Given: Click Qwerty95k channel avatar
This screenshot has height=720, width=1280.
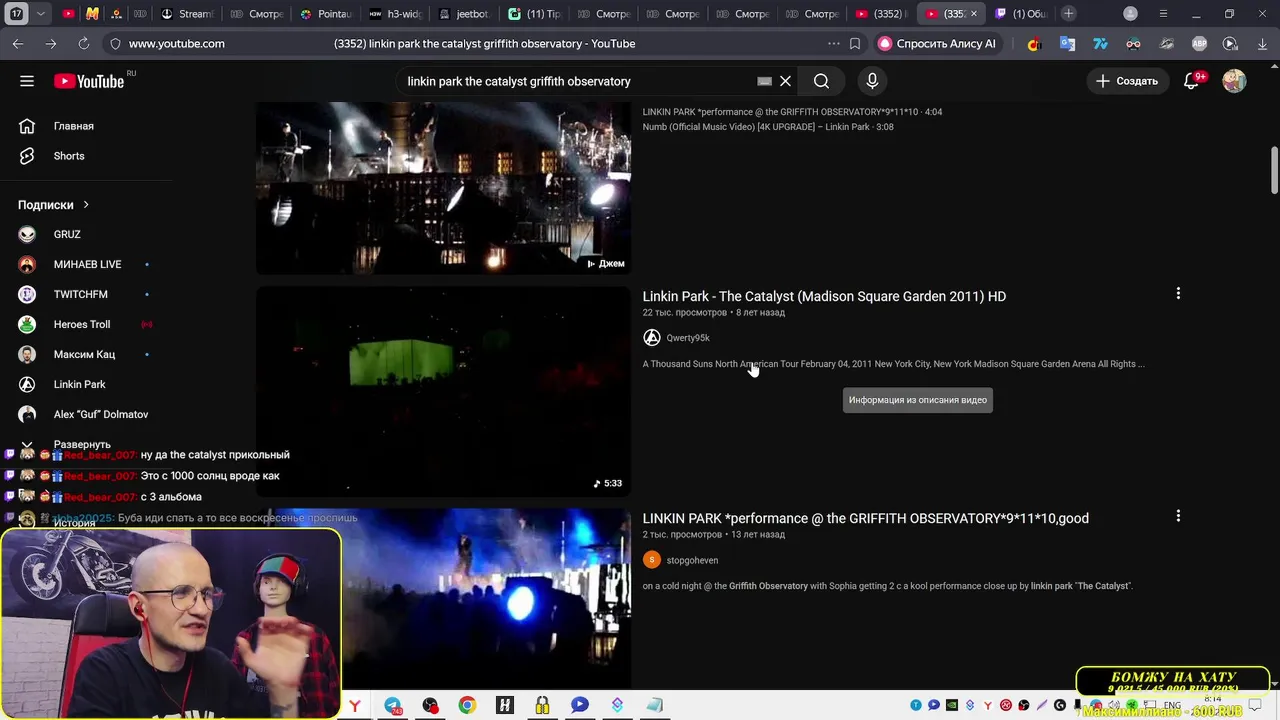Looking at the screenshot, I should click(x=652, y=338).
